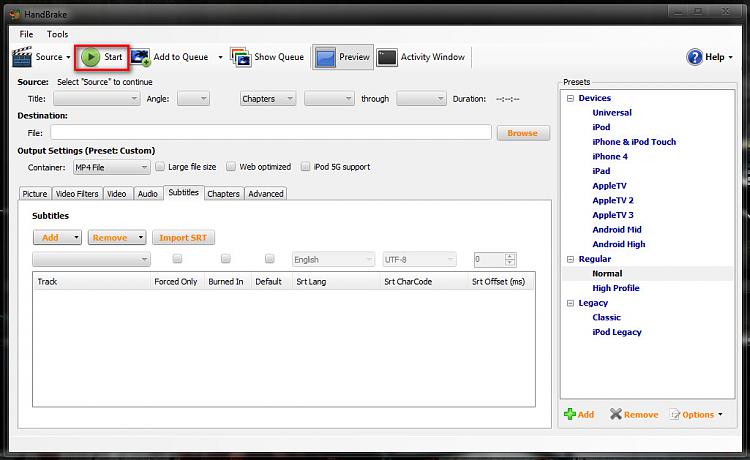
Task: Open the Tools menu
Action: (x=57, y=34)
